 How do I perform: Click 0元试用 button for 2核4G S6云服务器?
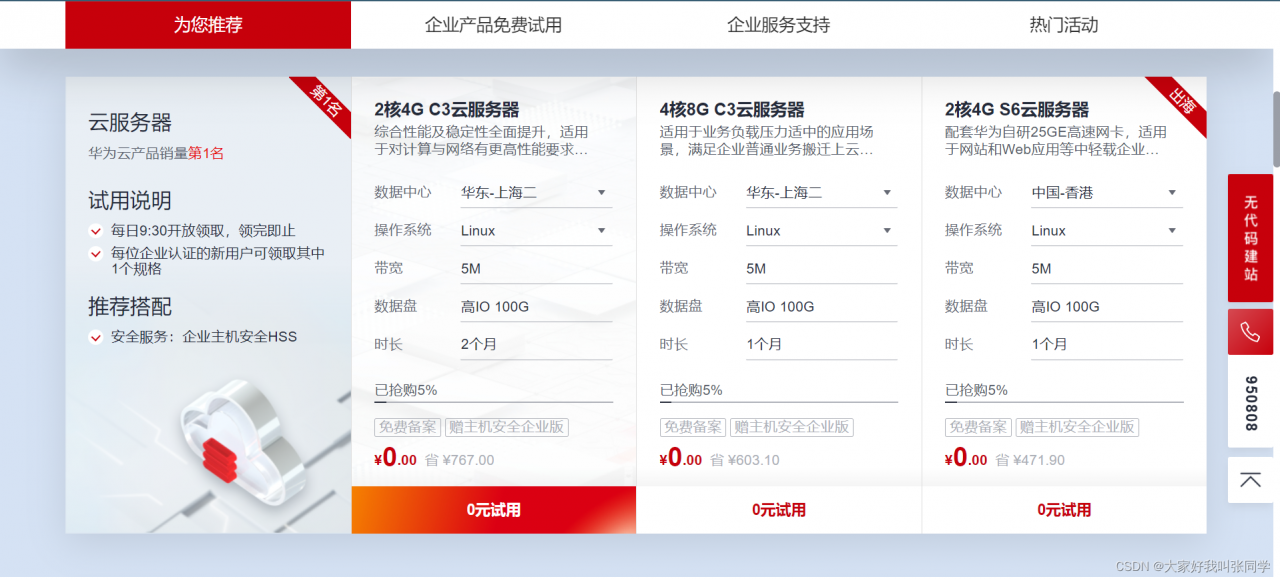1064,510
